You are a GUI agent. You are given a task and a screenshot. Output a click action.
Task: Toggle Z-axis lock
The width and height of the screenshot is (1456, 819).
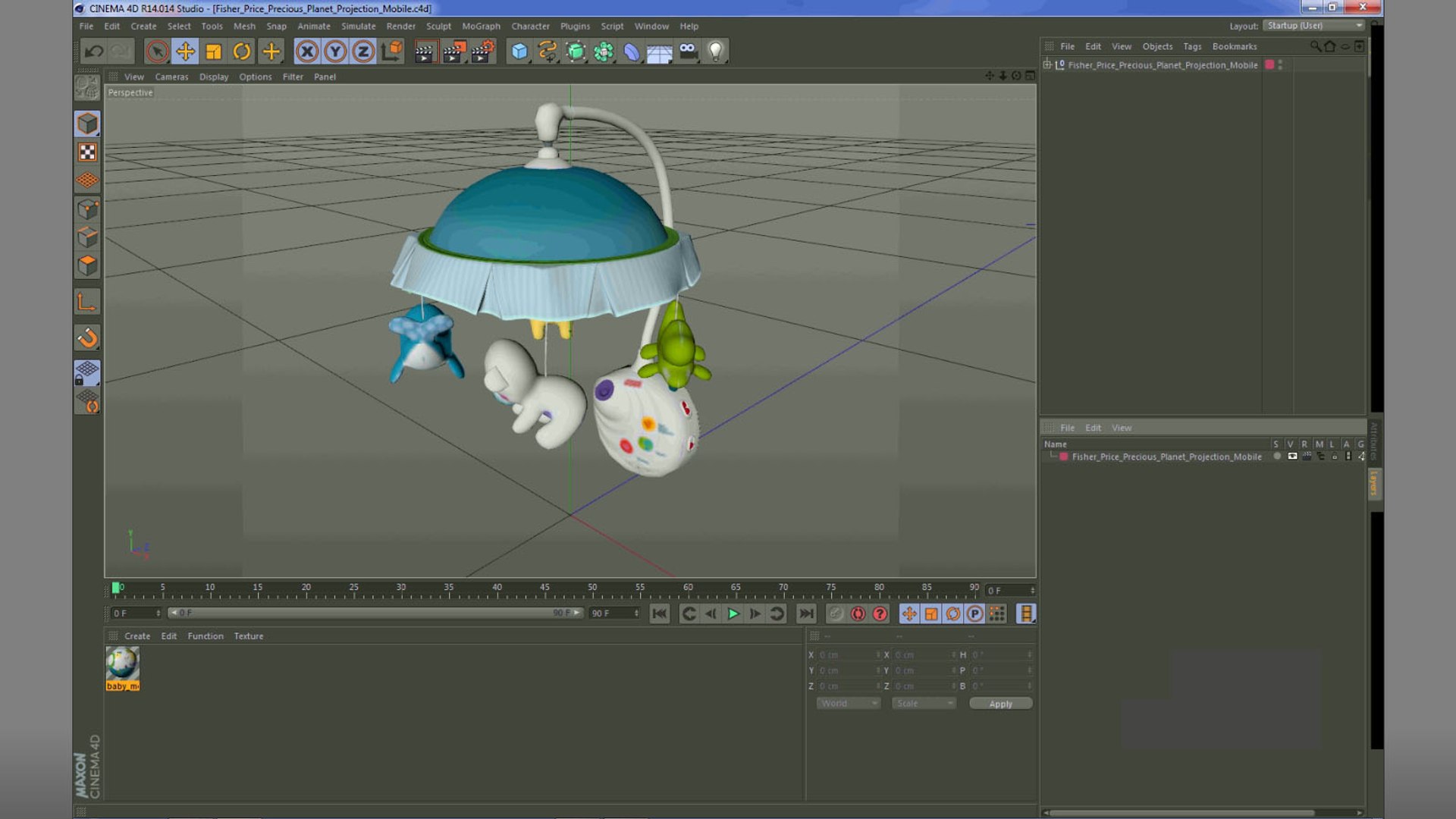363,52
